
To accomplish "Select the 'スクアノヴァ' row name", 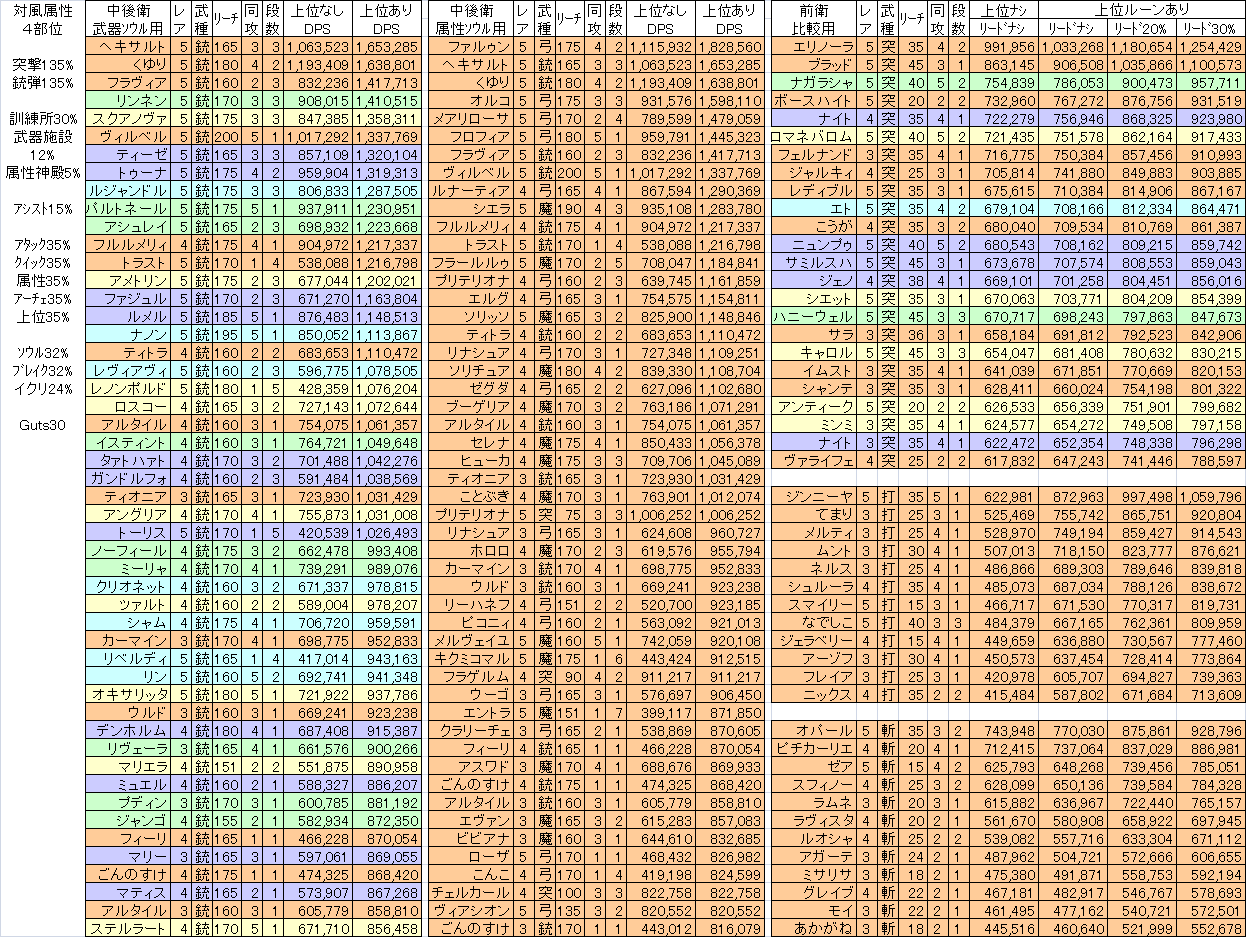I will (127, 118).
